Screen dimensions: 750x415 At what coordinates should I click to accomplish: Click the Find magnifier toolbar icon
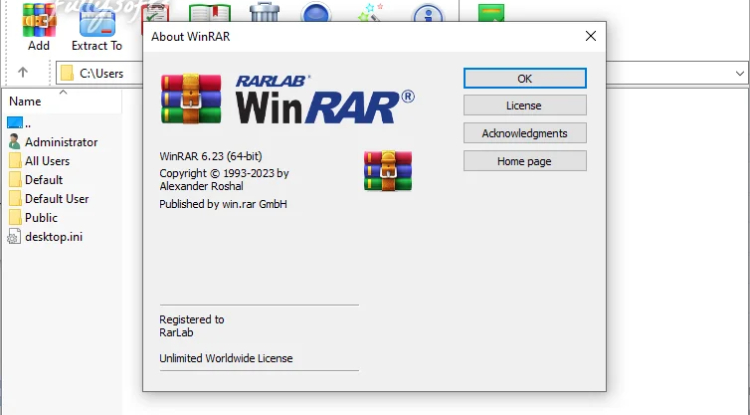pyautogui.click(x=316, y=13)
